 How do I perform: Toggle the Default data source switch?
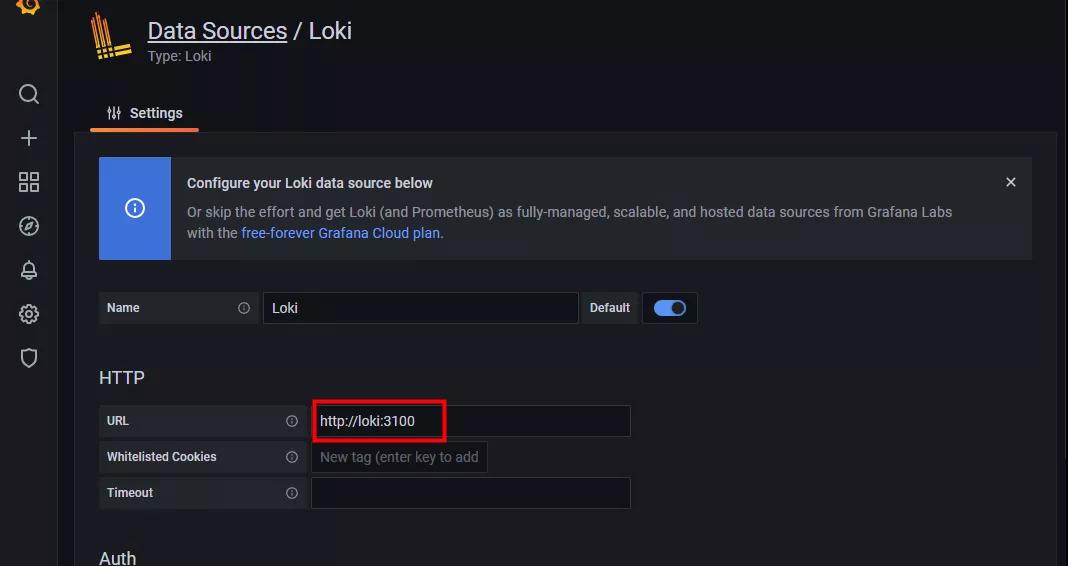(x=669, y=308)
